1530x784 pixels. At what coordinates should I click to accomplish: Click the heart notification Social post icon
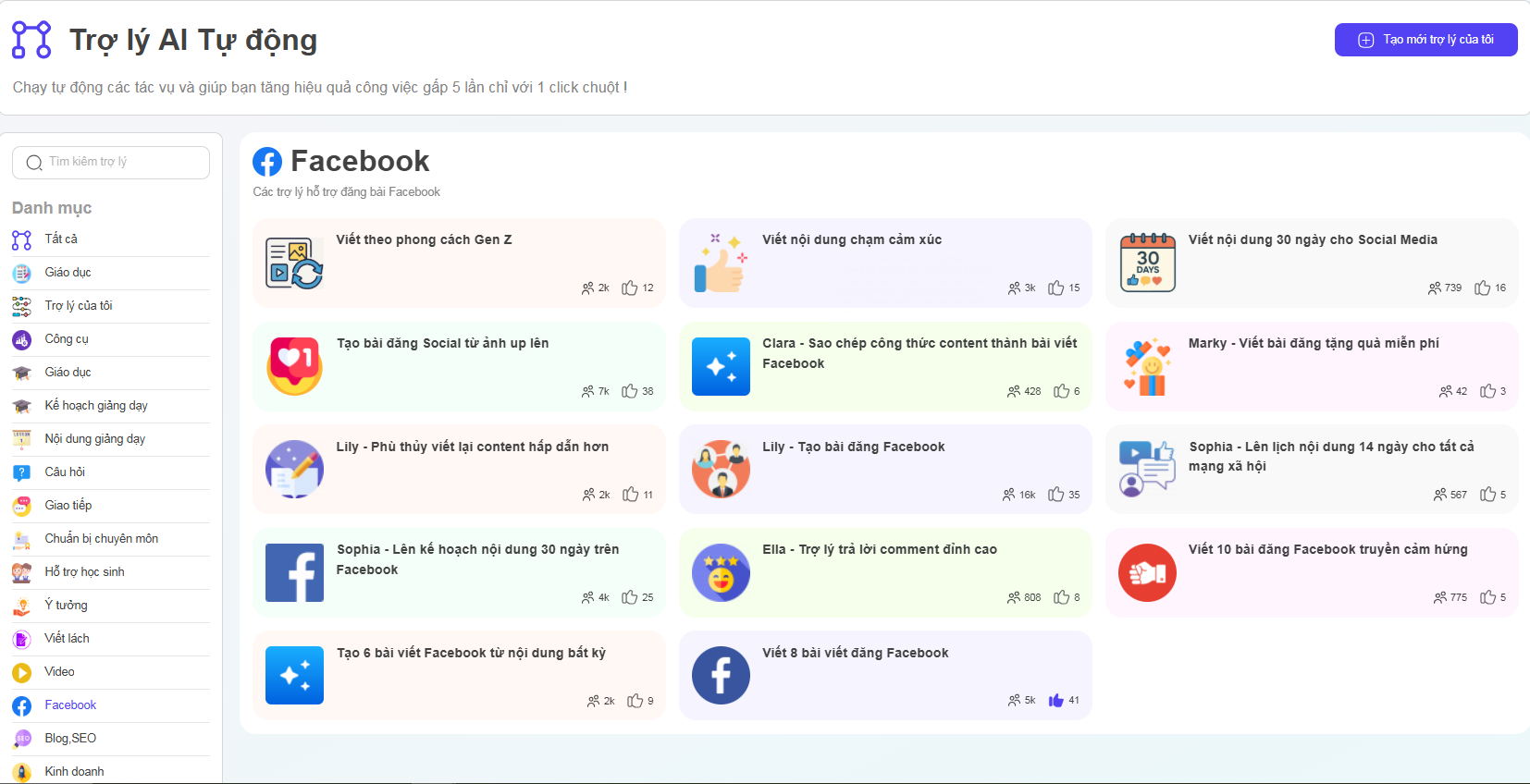(x=294, y=366)
